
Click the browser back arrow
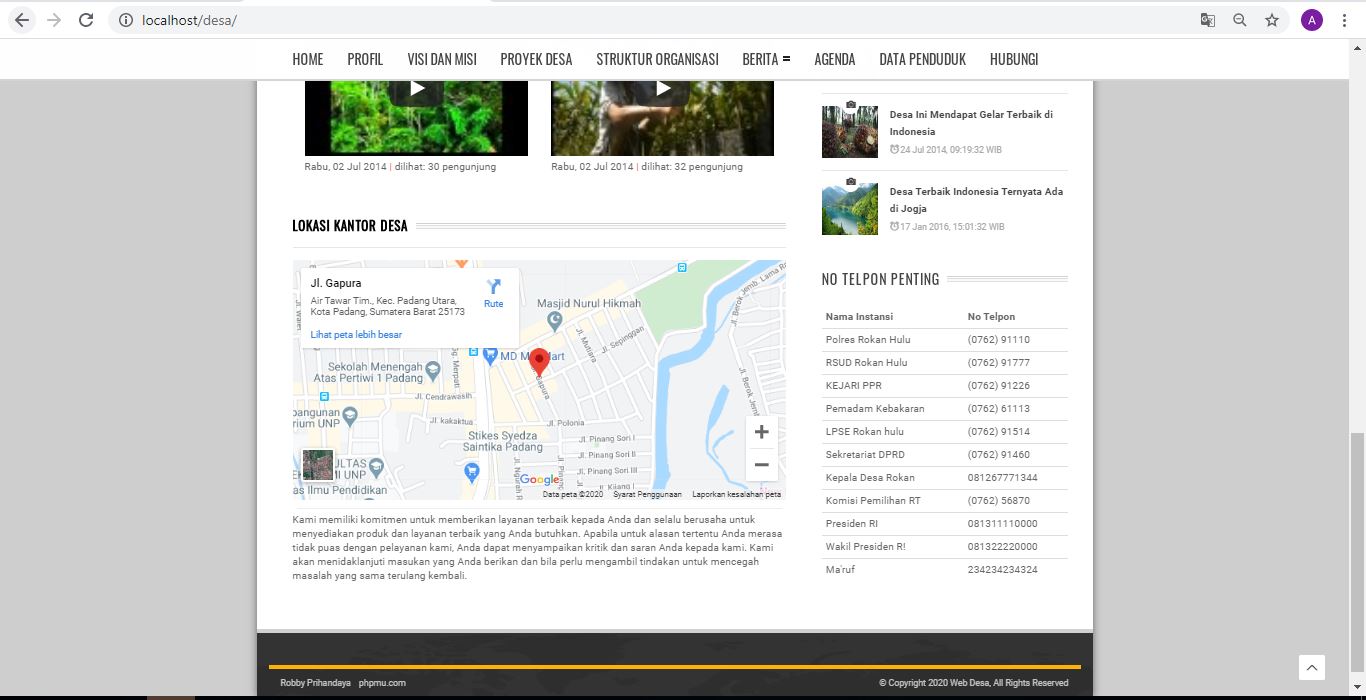(x=22, y=20)
